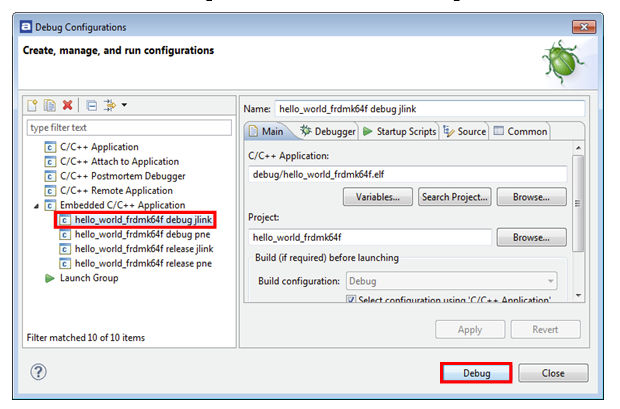Click the filter launch configurations icon
The width and height of the screenshot is (620, 409).
point(109,105)
